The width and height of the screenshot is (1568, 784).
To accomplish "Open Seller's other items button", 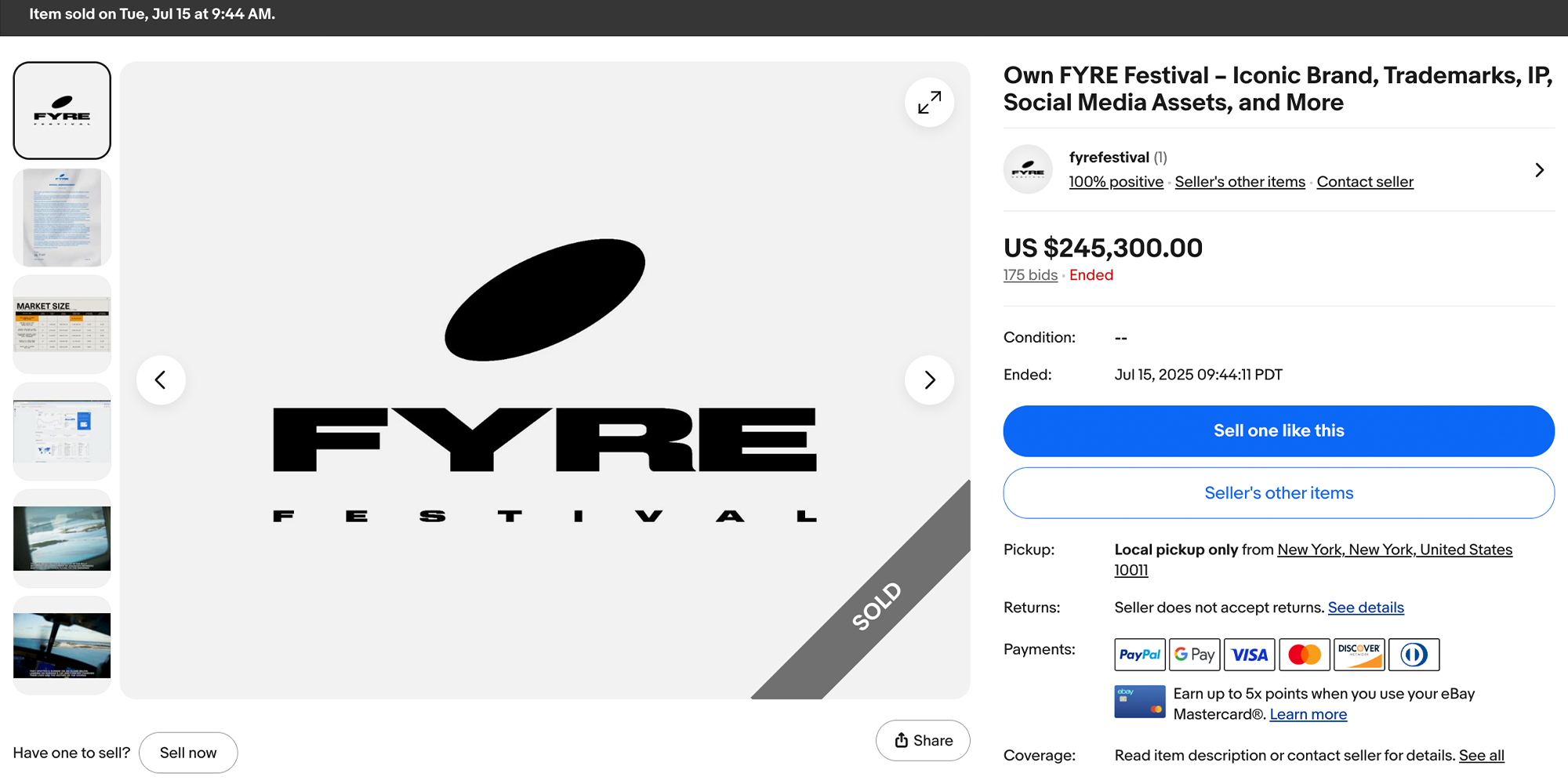I will pos(1278,492).
